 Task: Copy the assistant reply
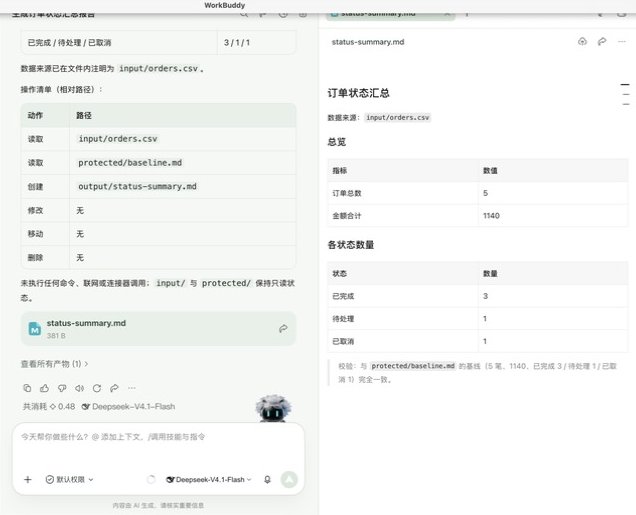click(x=27, y=388)
